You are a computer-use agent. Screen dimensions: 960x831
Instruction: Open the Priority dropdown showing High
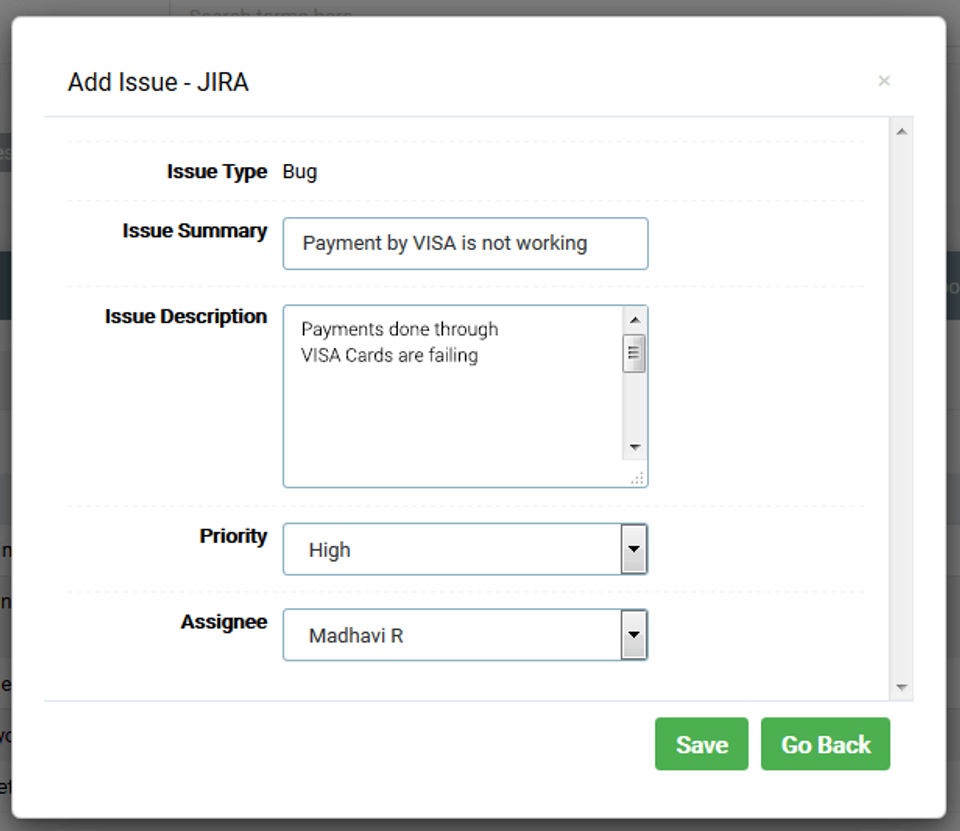[465, 549]
